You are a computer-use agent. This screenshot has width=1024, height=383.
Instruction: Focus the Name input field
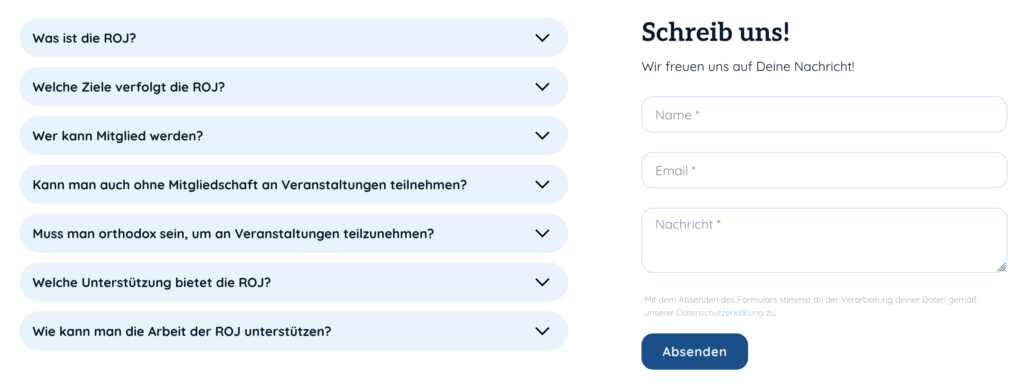[x=824, y=114]
